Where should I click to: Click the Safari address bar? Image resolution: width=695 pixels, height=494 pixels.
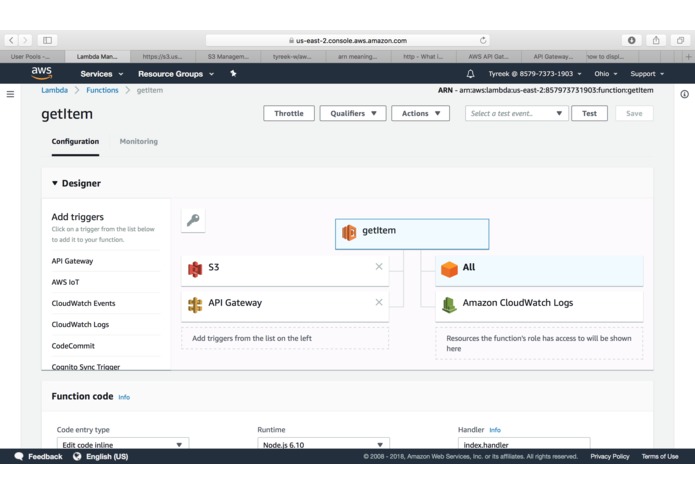pyautogui.click(x=348, y=40)
